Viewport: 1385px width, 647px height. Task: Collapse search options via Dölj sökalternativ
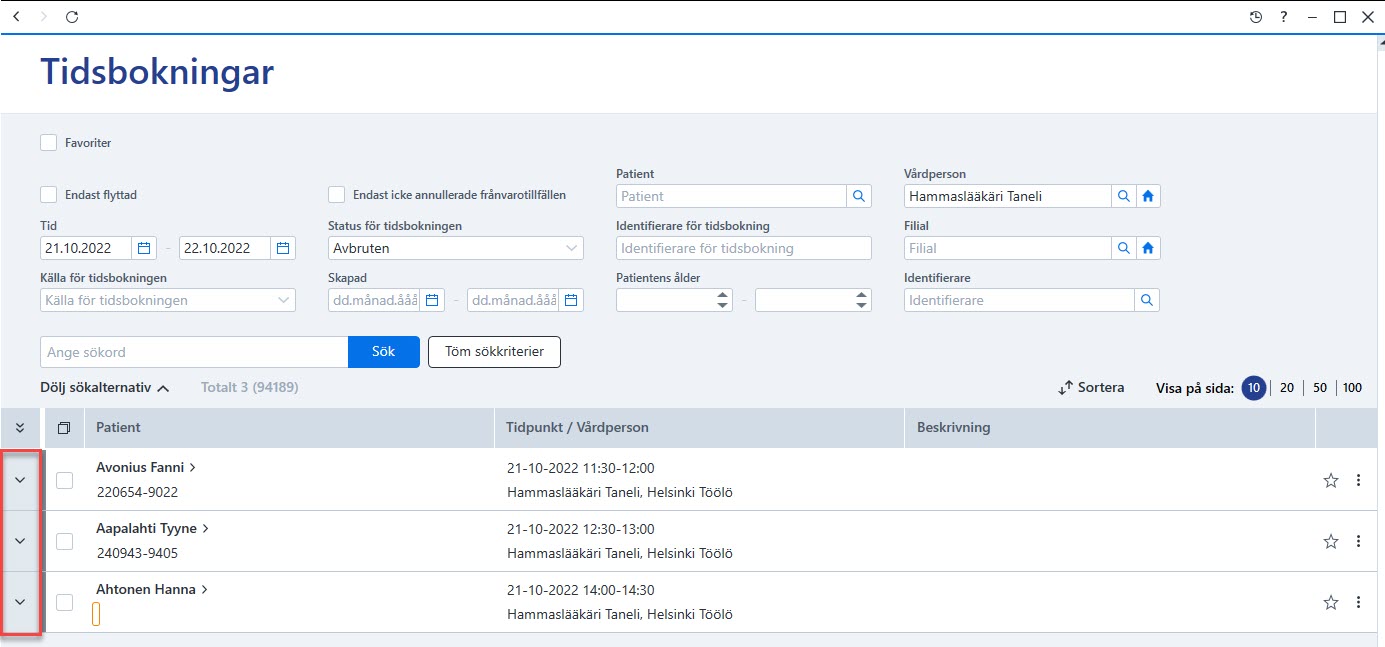click(105, 387)
